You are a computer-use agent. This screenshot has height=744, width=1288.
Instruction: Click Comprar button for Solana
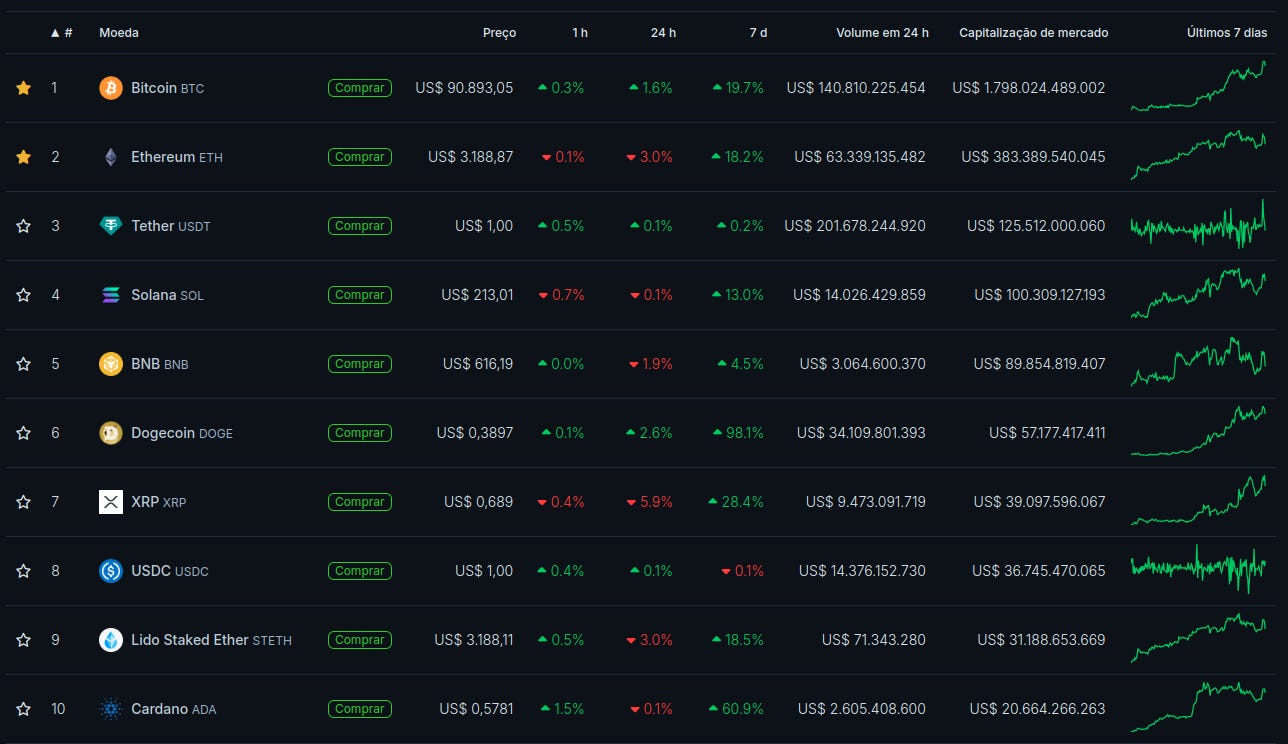tap(360, 295)
